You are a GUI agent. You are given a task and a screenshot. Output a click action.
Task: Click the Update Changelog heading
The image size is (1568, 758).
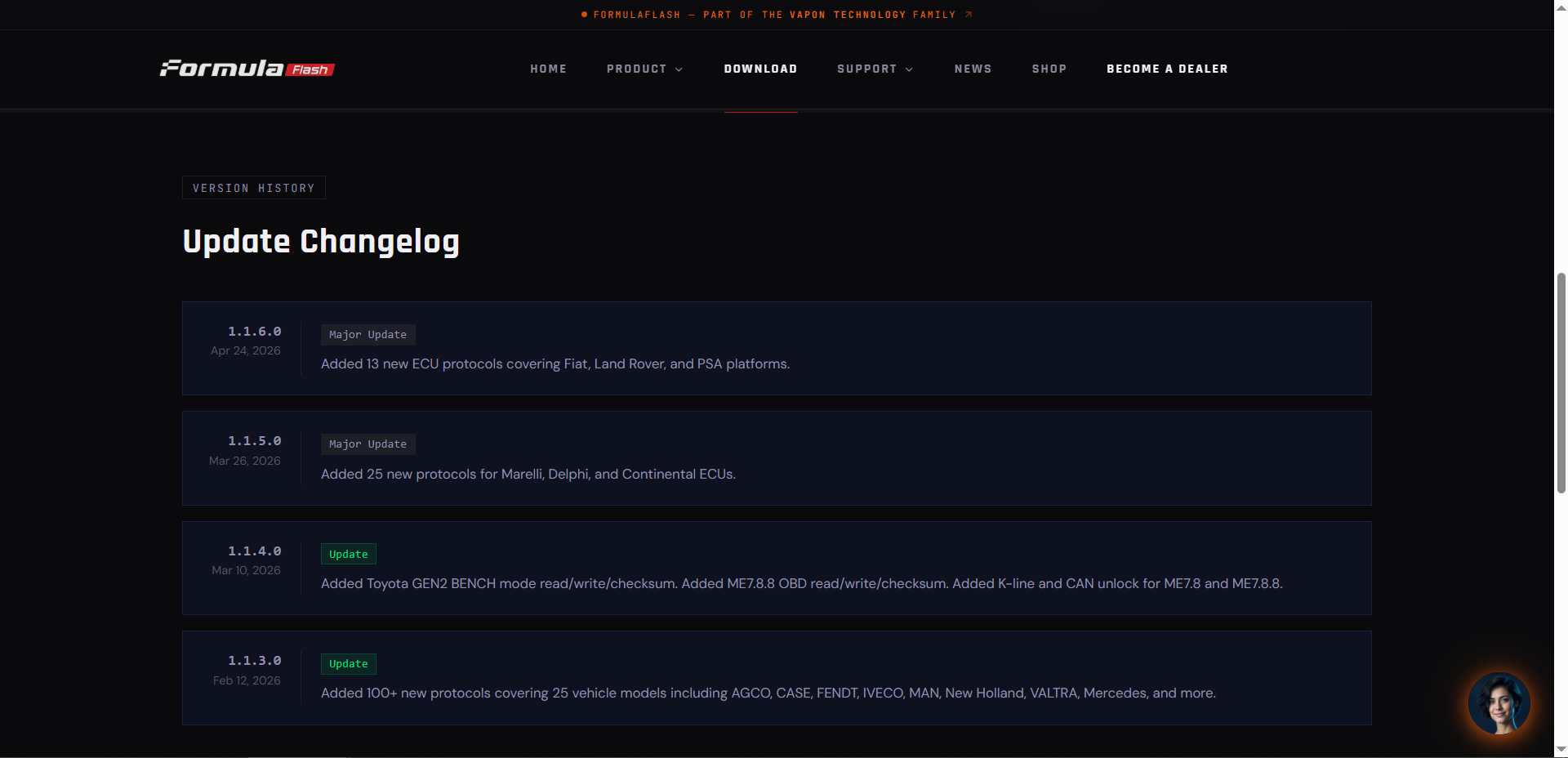tap(321, 241)
